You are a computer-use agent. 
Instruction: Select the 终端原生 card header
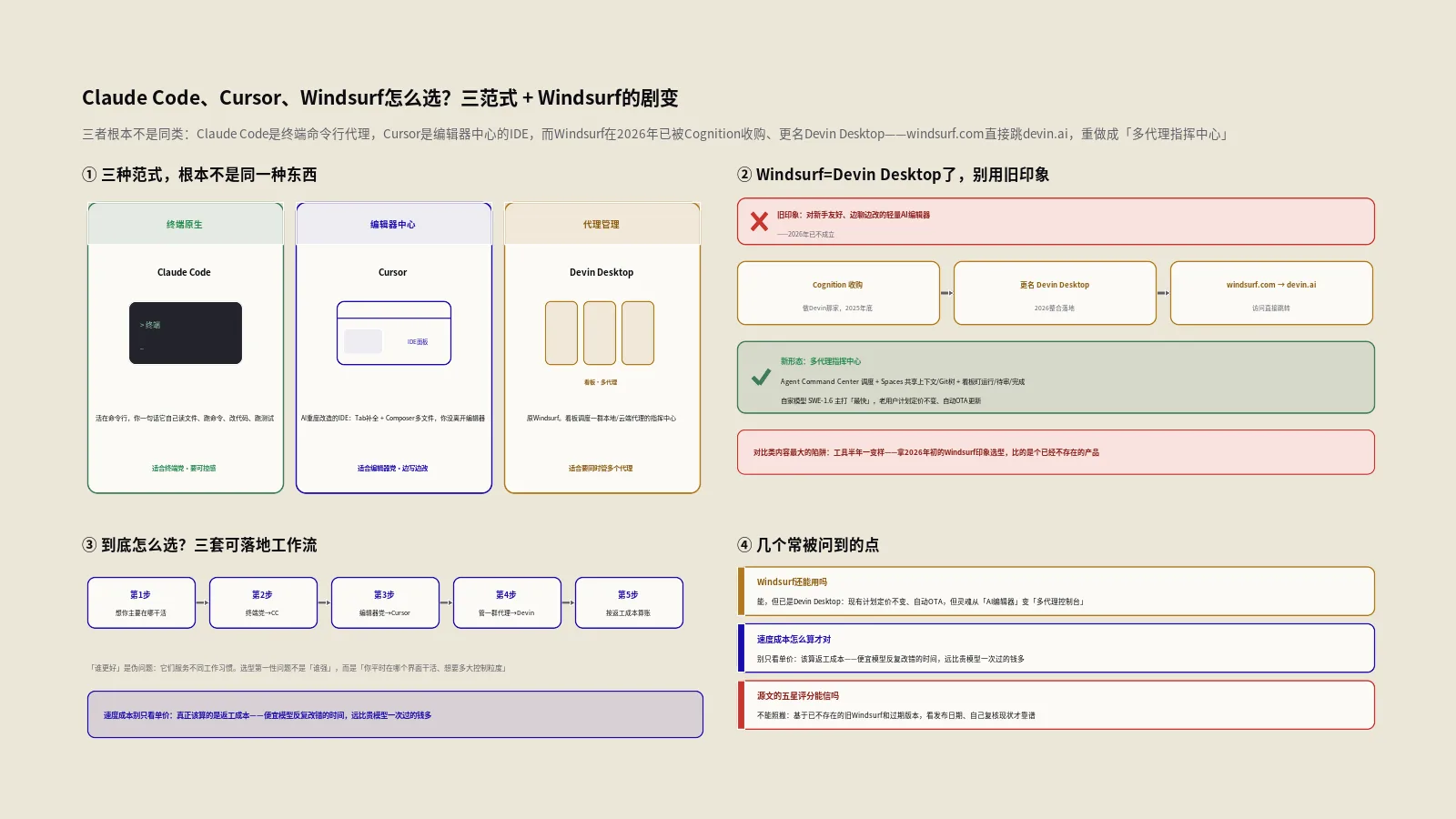click(186, 224)
